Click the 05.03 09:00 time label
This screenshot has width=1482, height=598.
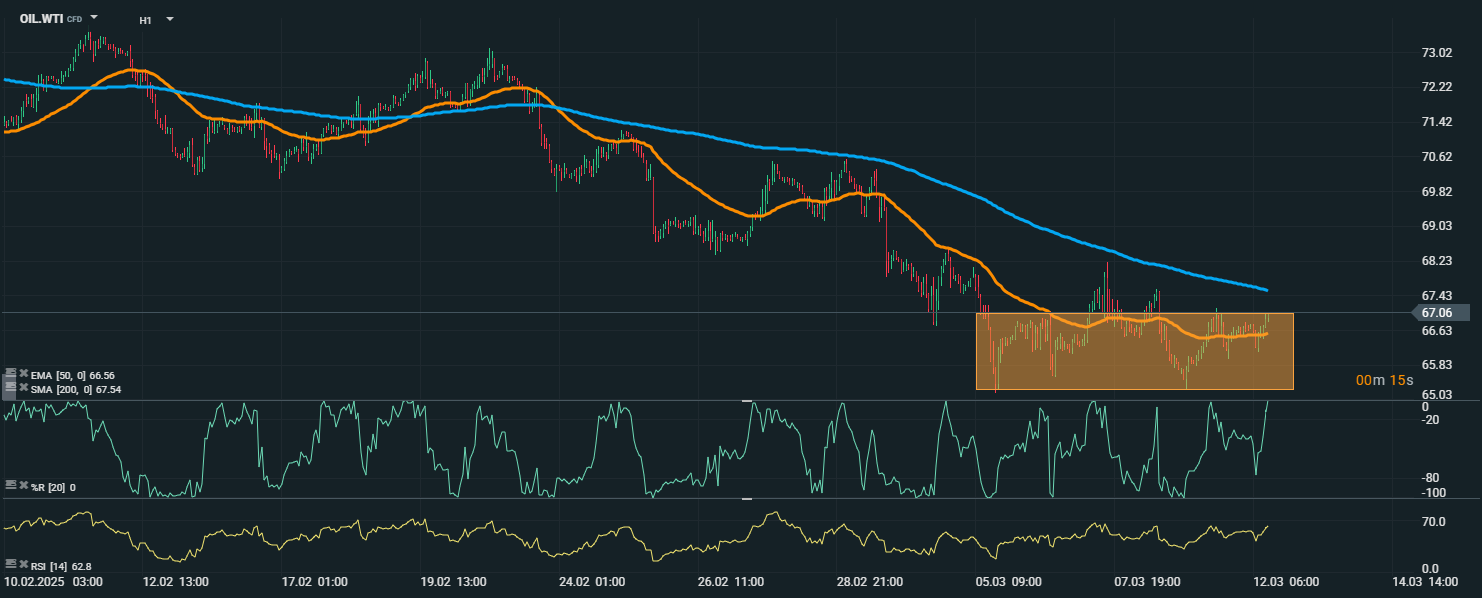pyautogui.click(x=1009, y=581)
